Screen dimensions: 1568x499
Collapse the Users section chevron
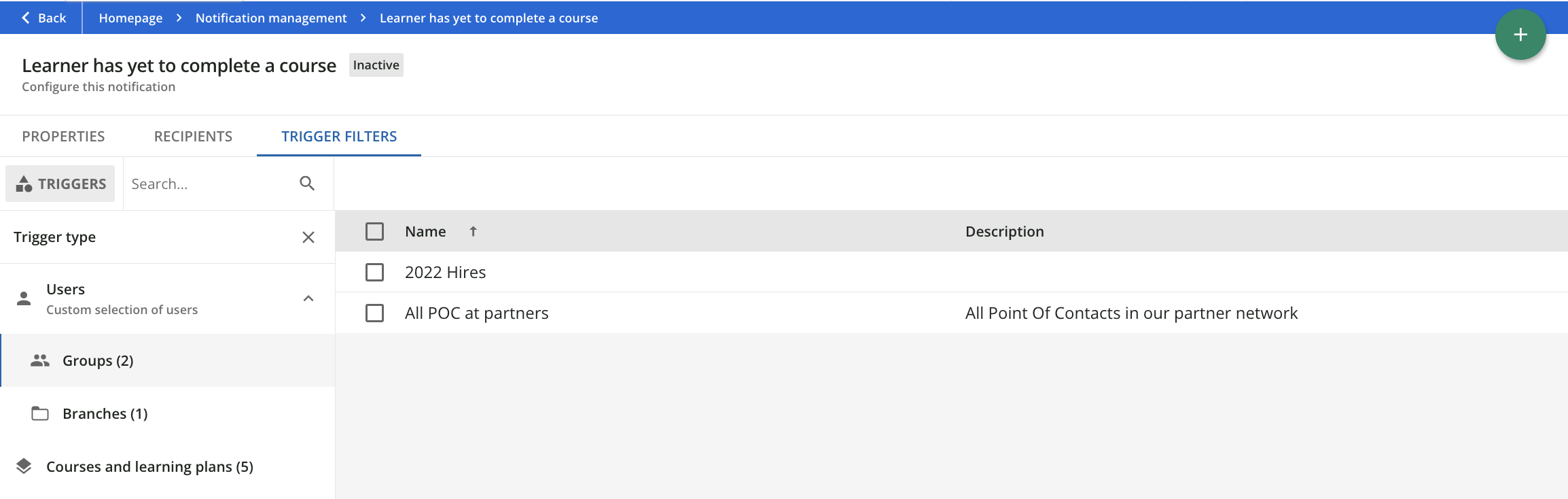[308, 298]
